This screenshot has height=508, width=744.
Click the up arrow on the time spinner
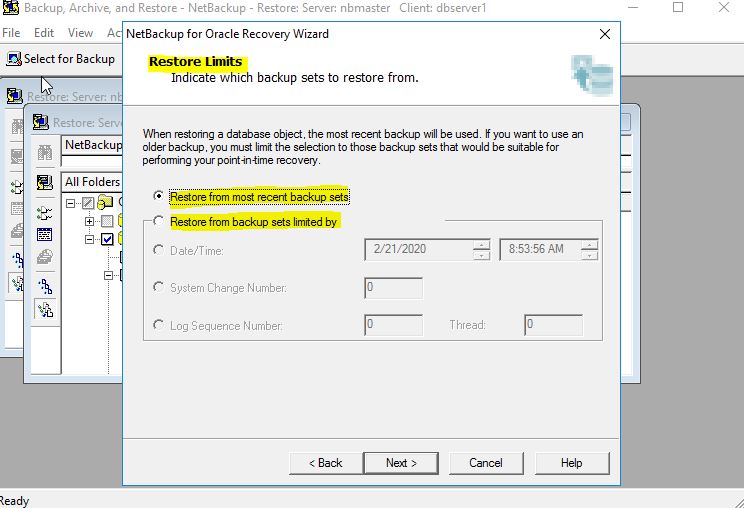pyautogui.click(x=589, y=244)
